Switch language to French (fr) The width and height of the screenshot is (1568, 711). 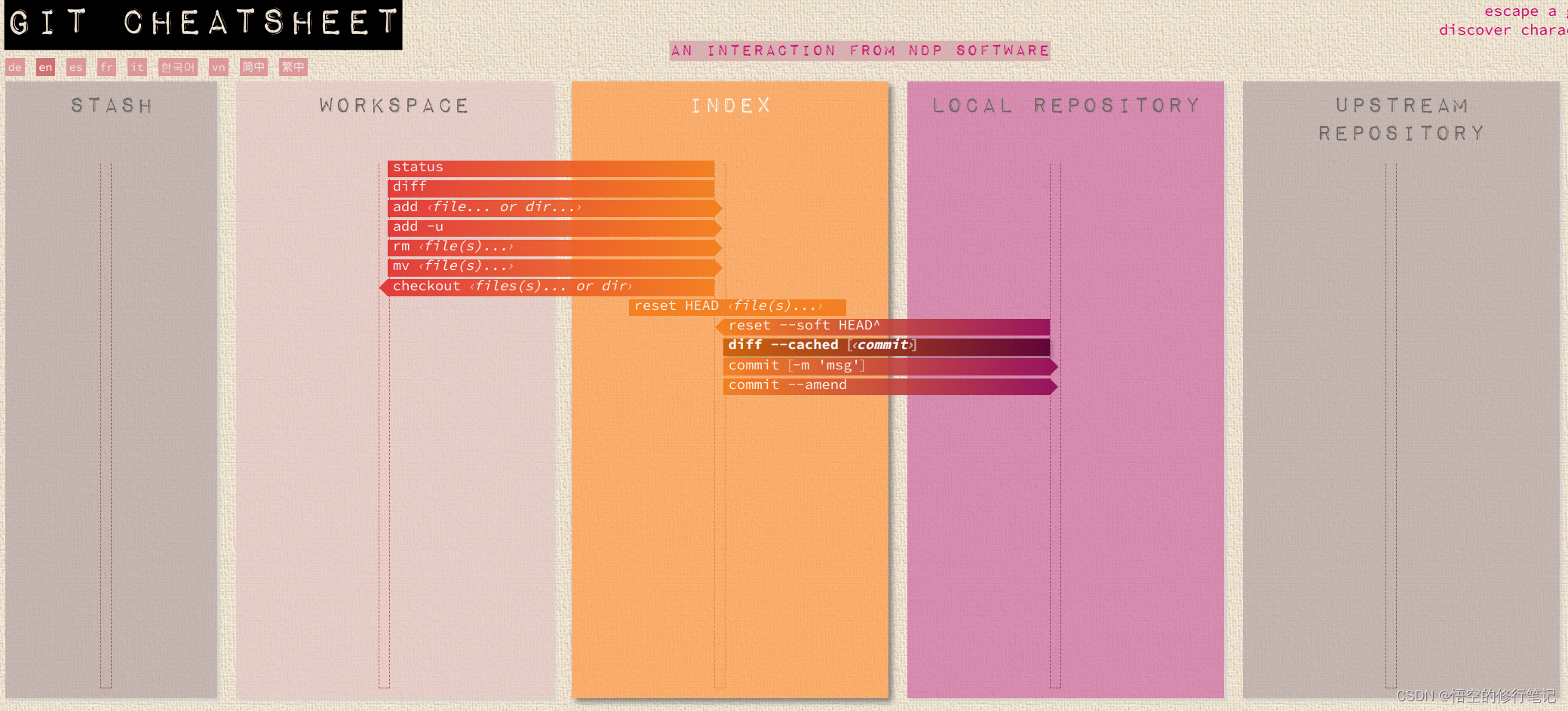point(106,67)
